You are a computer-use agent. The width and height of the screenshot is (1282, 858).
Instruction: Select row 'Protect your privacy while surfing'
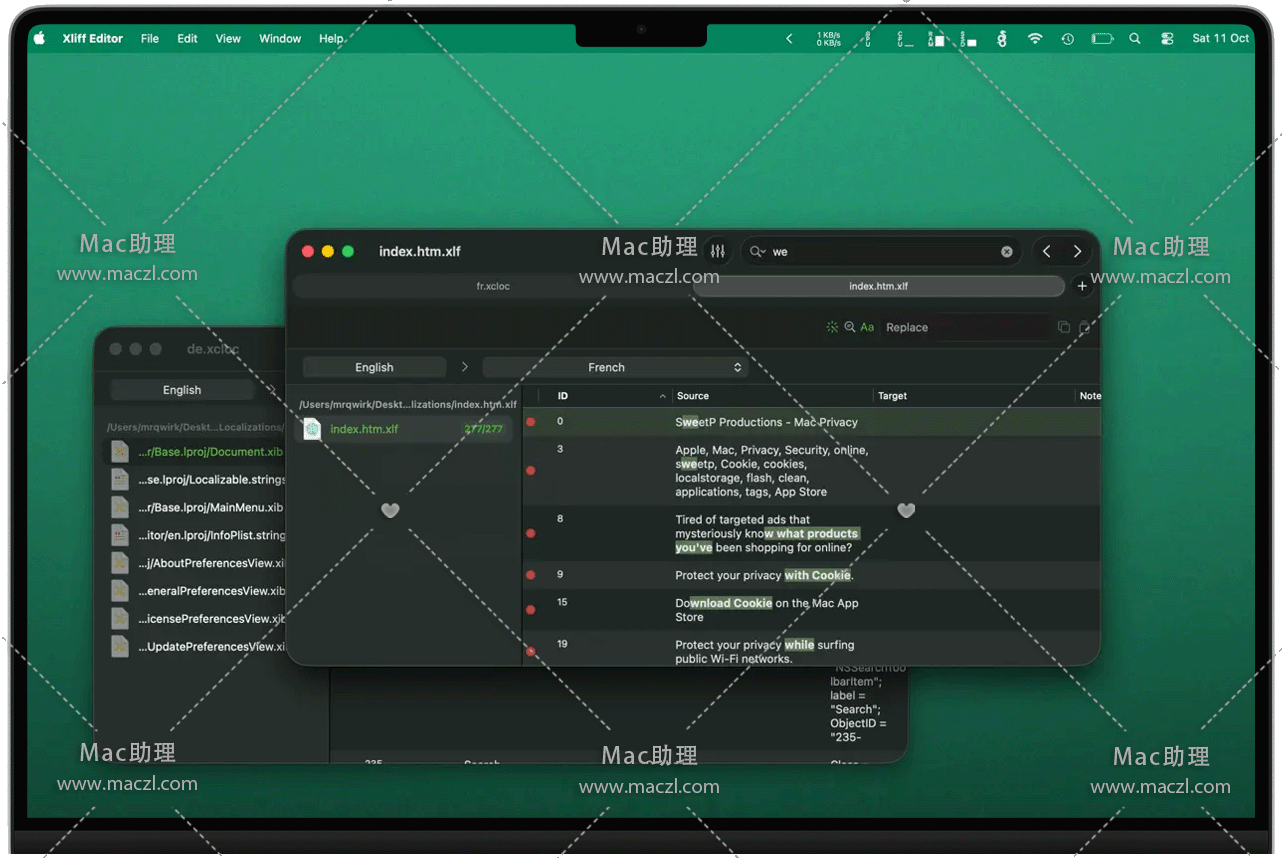811,650
